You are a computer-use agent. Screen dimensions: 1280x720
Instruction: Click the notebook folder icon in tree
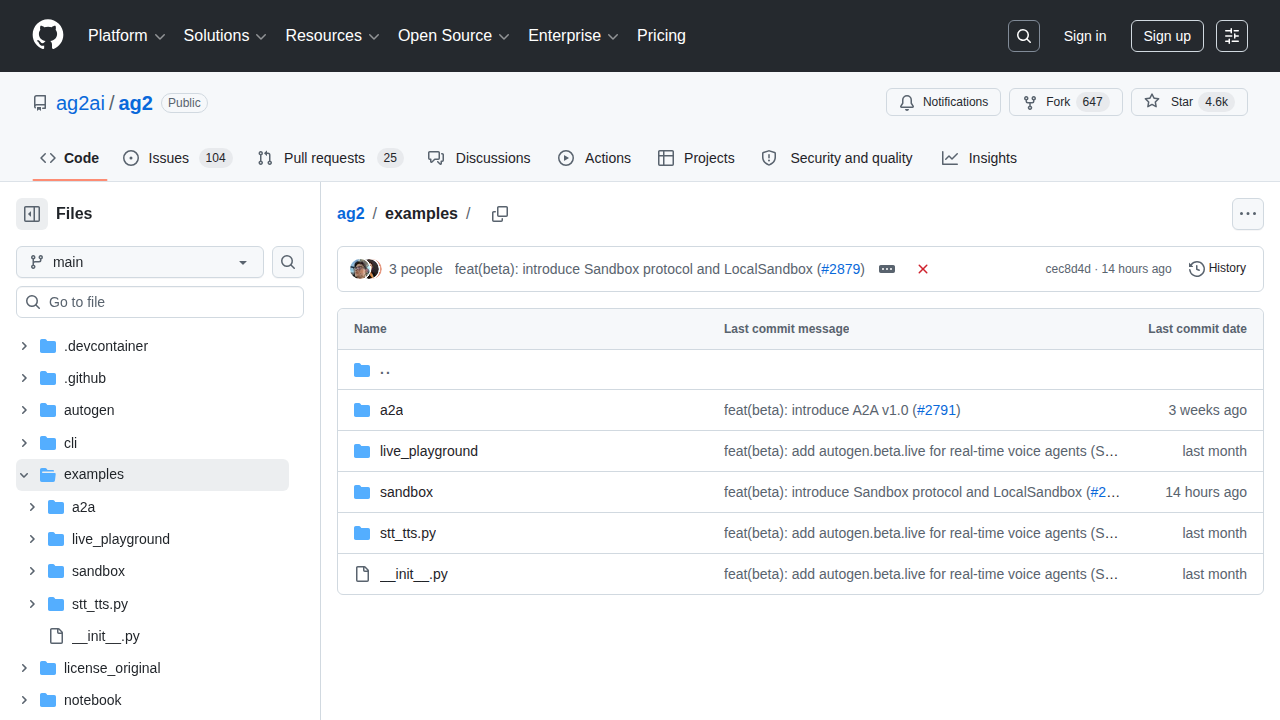tap(48, 700)
